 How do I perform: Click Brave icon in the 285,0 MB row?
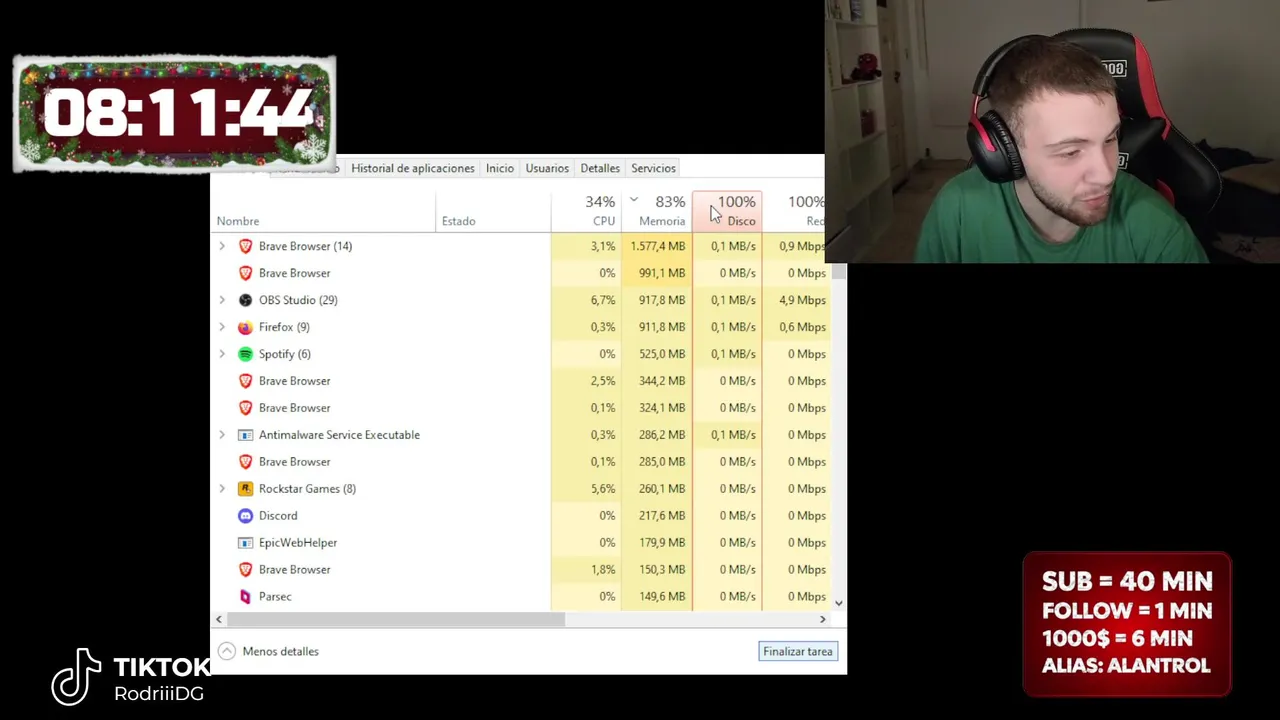point(245,462)
